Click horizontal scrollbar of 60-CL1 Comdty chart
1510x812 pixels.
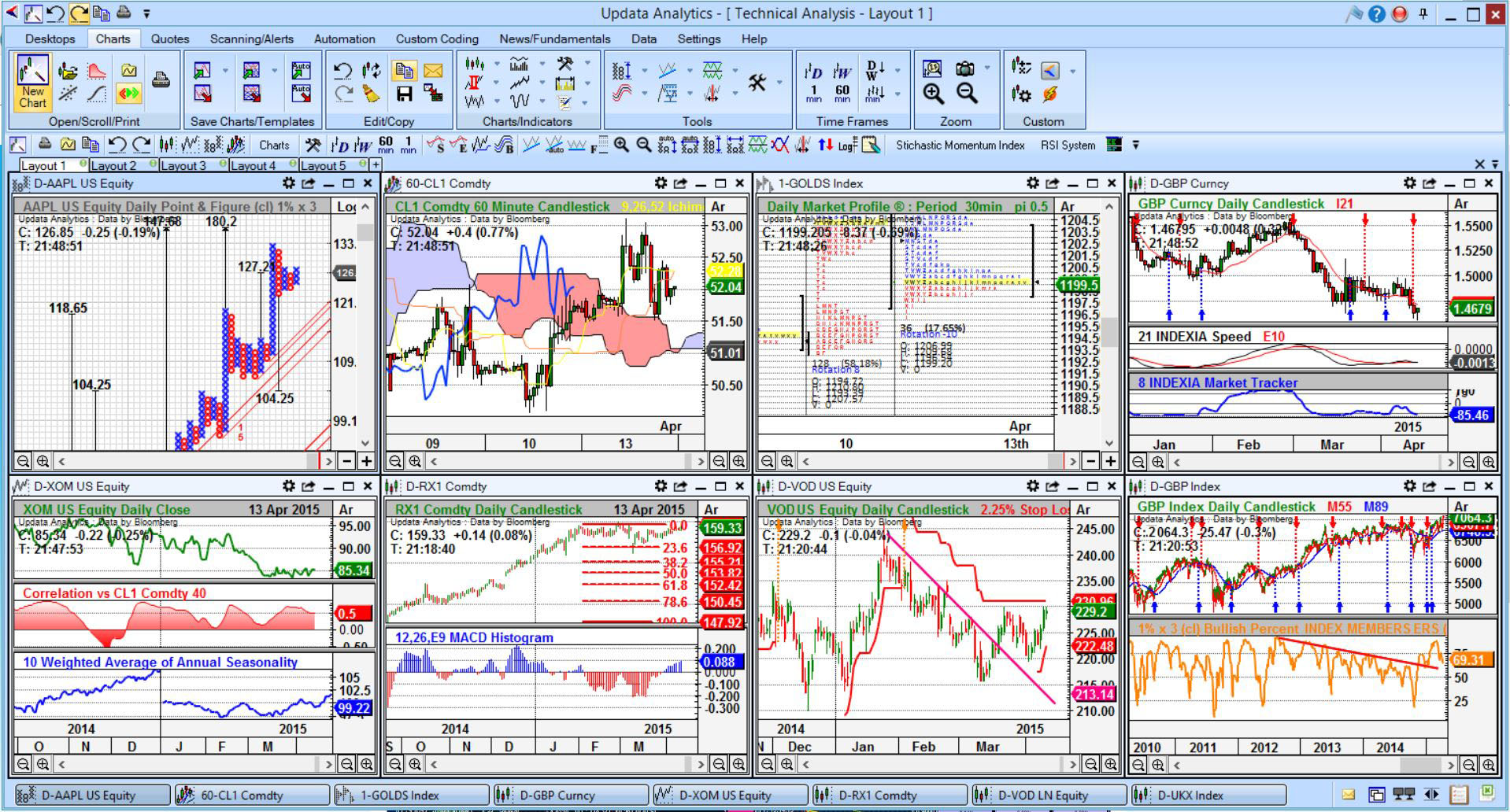[x=565, y=461]
